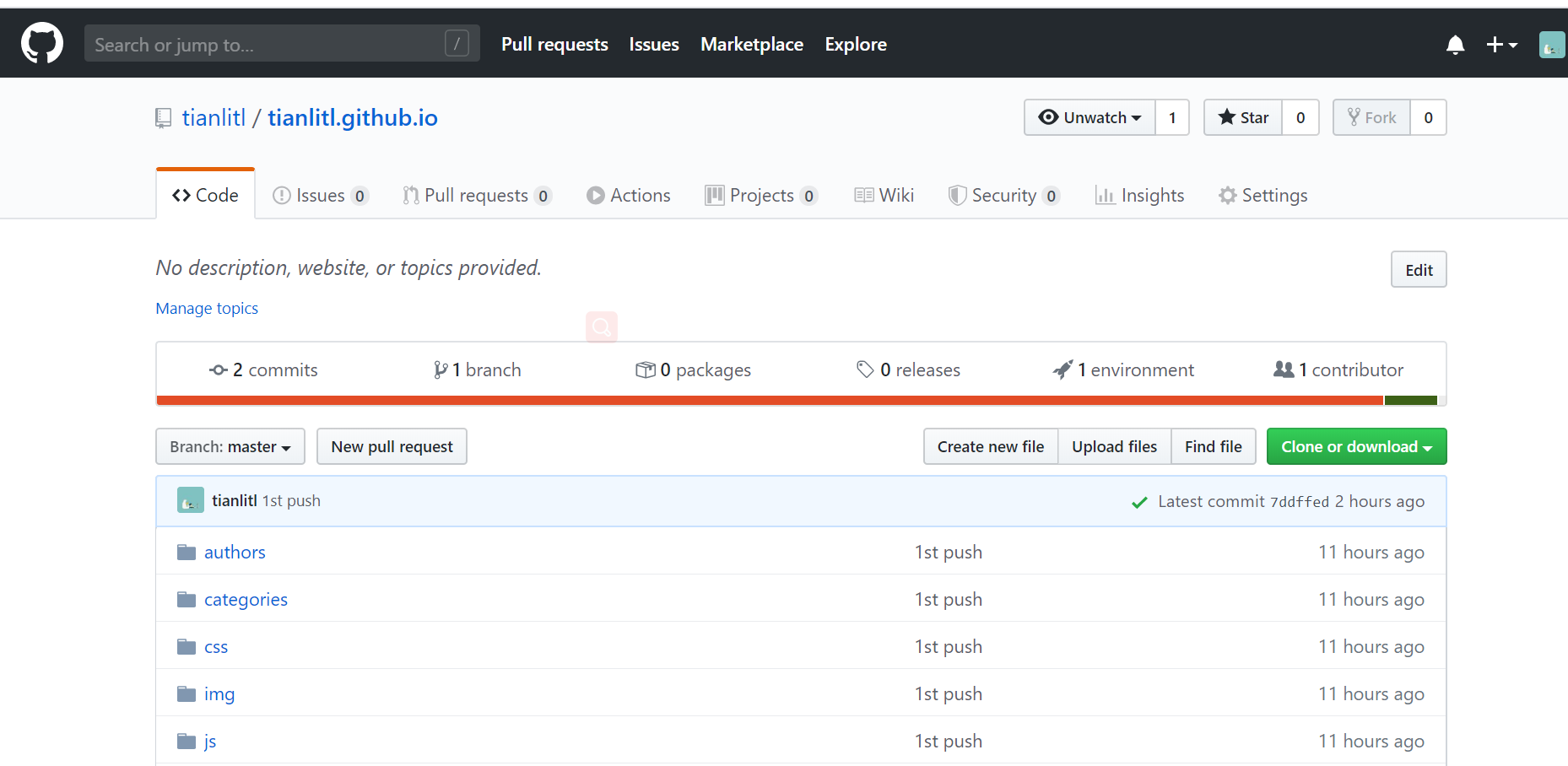This screenshot has width=1568, height=766.
Task: Open the GitHub home logo
Action: 42,43
